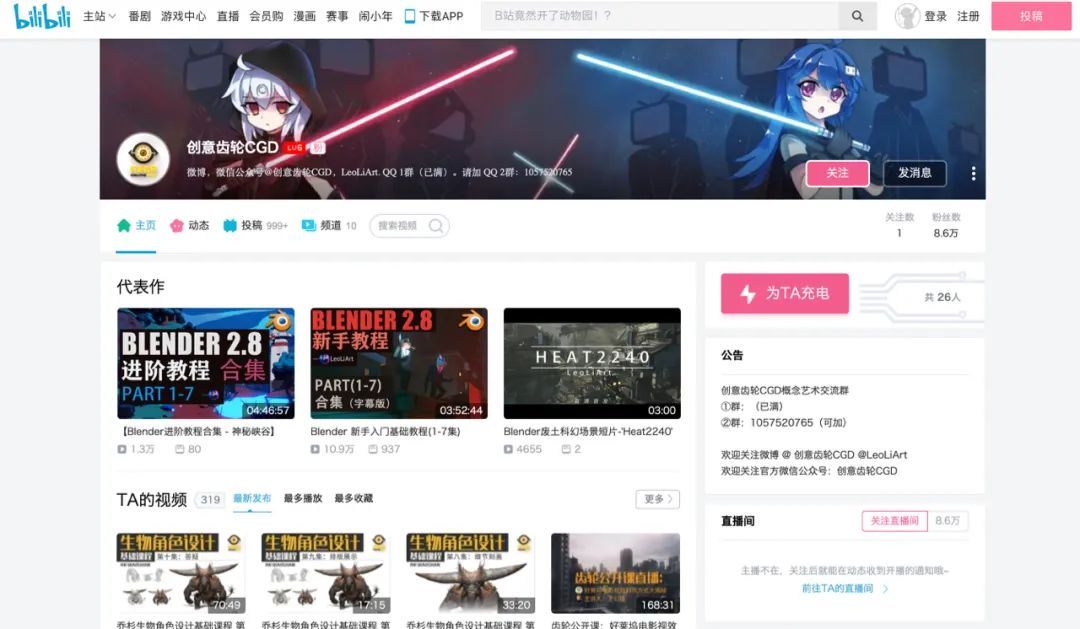The width and height of the screenshot is (1080, 629).
Task: Open the user avatar icon beside 登录
Action: (907, 16)
